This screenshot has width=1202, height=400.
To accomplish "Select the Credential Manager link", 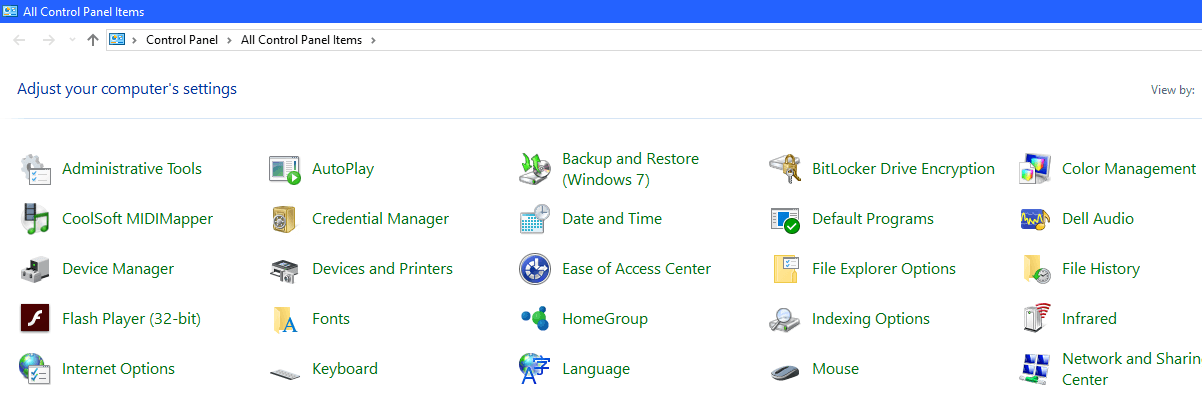I will 380,219.
